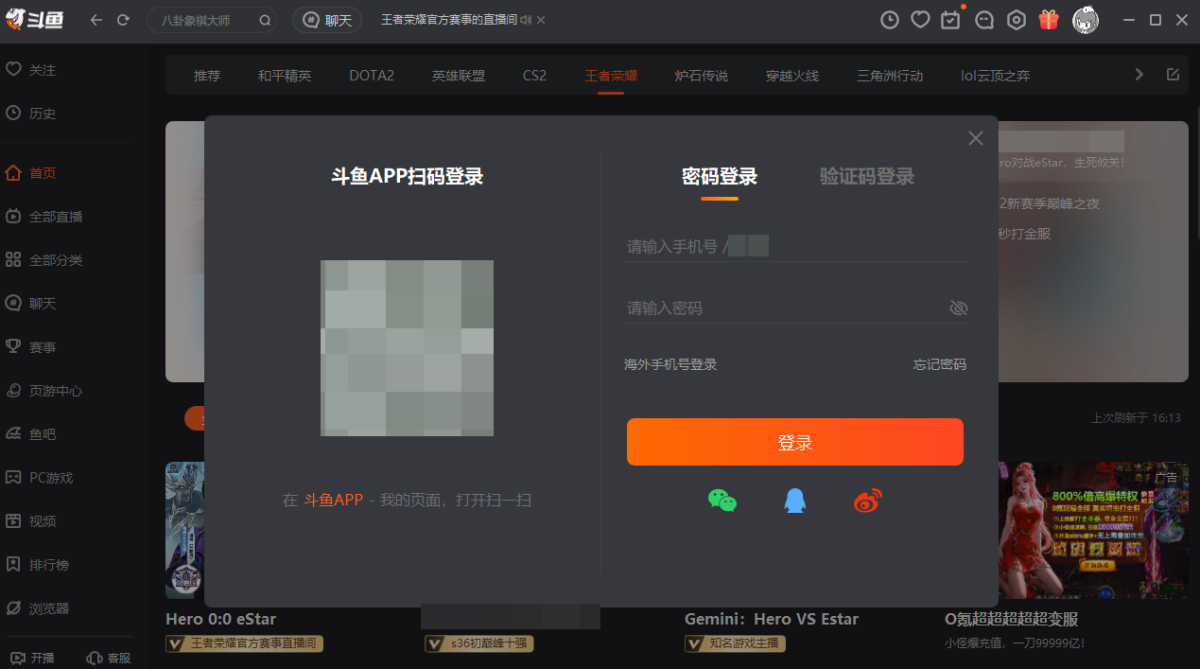Toggle password visibility eye icon
Screen dimensions: 1200x669
click(958, 308)
